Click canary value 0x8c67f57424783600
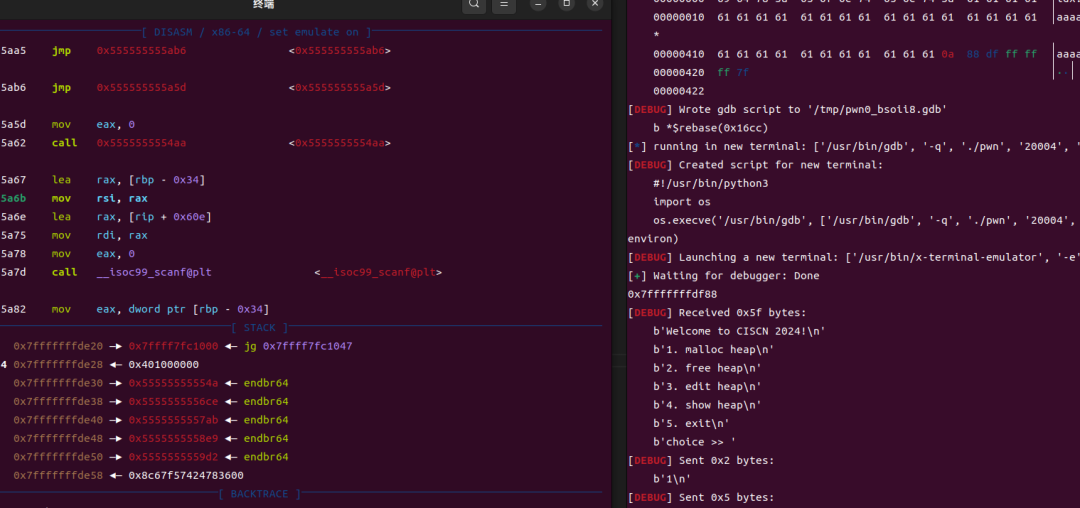1080x508 pixels. coord(186,476)
